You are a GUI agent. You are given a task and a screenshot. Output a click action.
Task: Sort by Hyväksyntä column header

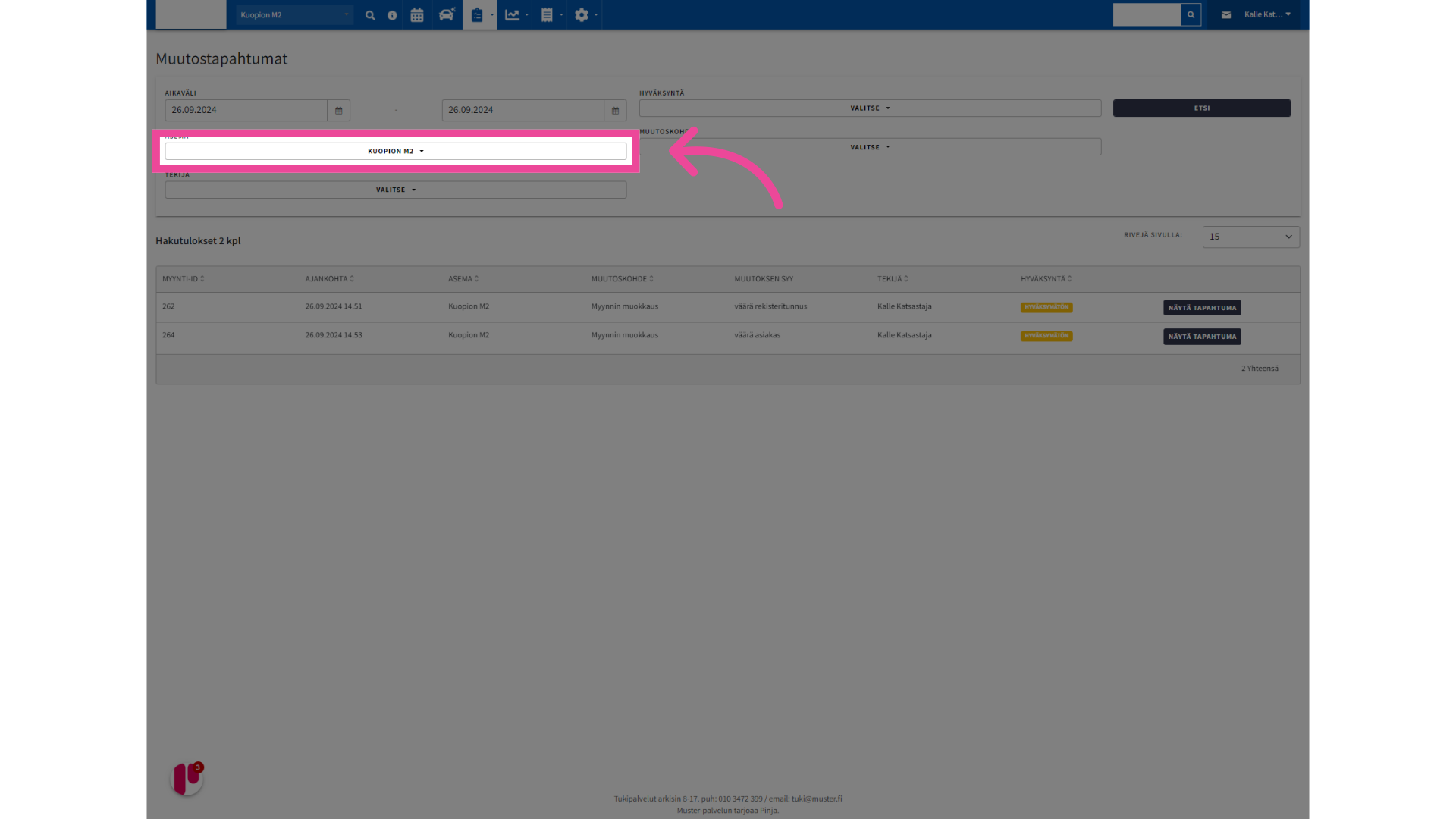[x=1046, y=279]
